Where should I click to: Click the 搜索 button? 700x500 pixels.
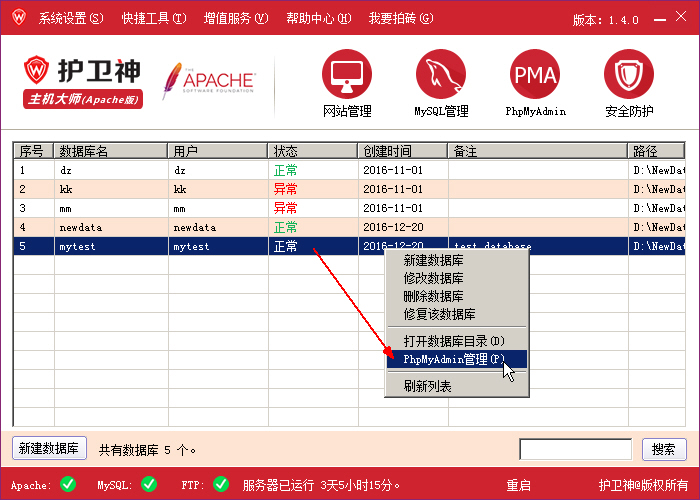pos(664,449)
